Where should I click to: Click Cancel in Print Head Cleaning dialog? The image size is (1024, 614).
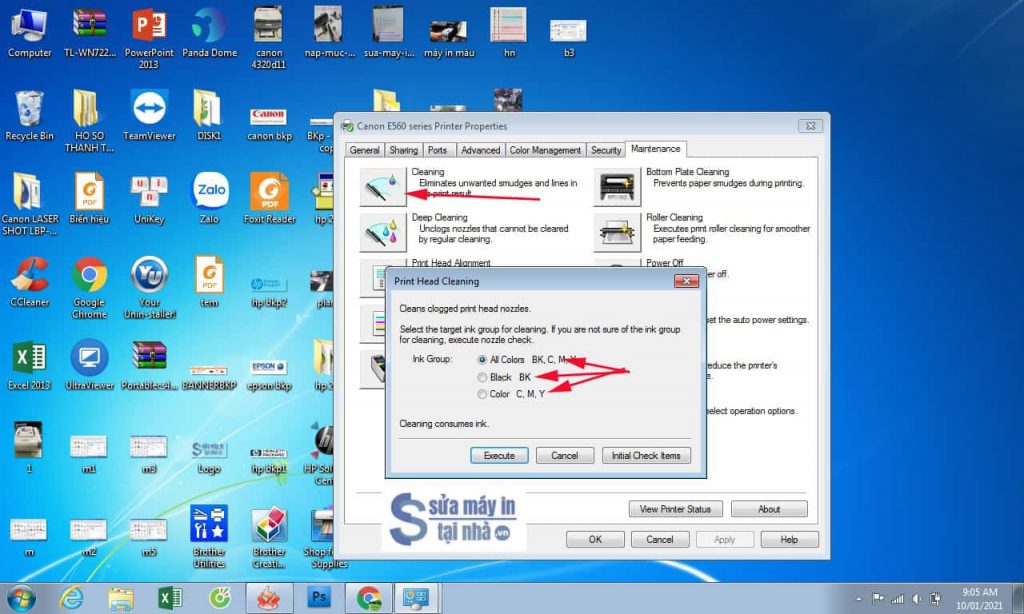click(x=564, y=455)
